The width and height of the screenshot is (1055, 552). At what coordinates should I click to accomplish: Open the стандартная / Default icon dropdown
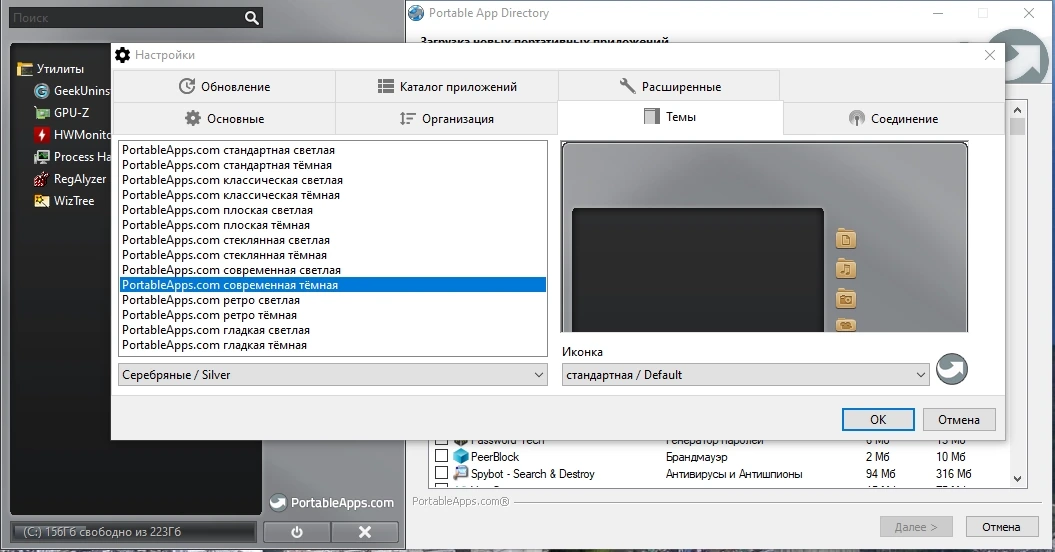coord(745,375)
